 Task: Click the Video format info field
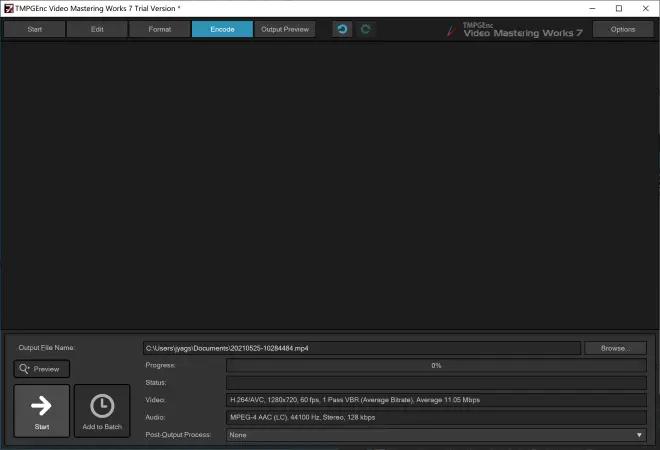click(x=436, y=400)
